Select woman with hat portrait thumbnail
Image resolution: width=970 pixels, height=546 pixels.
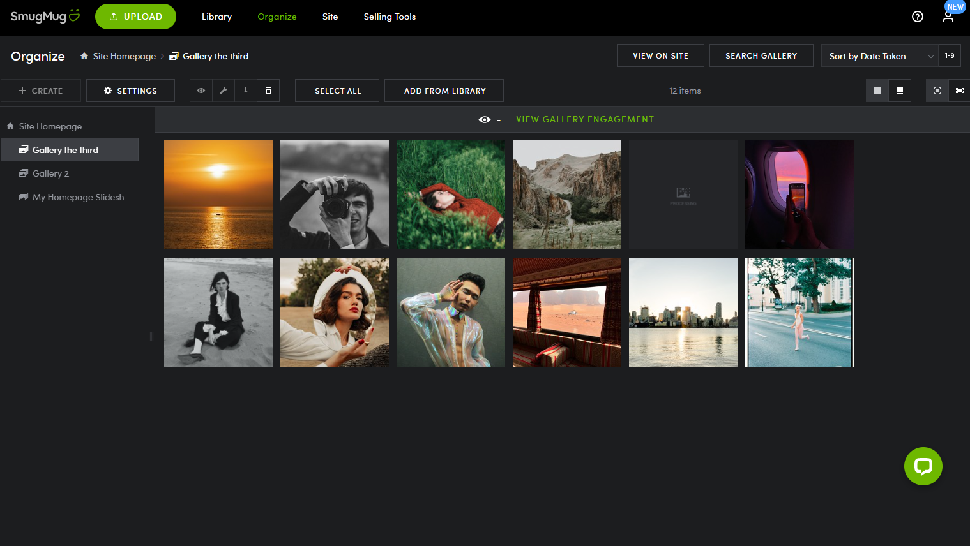[x=335, y=312]
